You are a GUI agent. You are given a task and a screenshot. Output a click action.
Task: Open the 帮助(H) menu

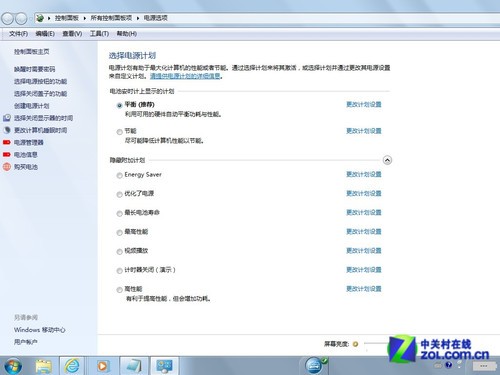(x=127, y=34)
